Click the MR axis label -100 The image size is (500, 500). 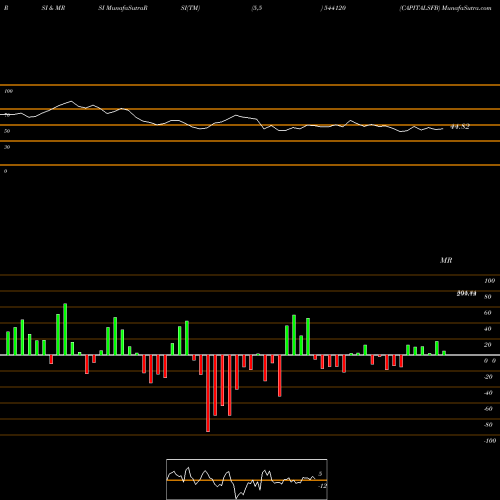(x=490, y=441)
